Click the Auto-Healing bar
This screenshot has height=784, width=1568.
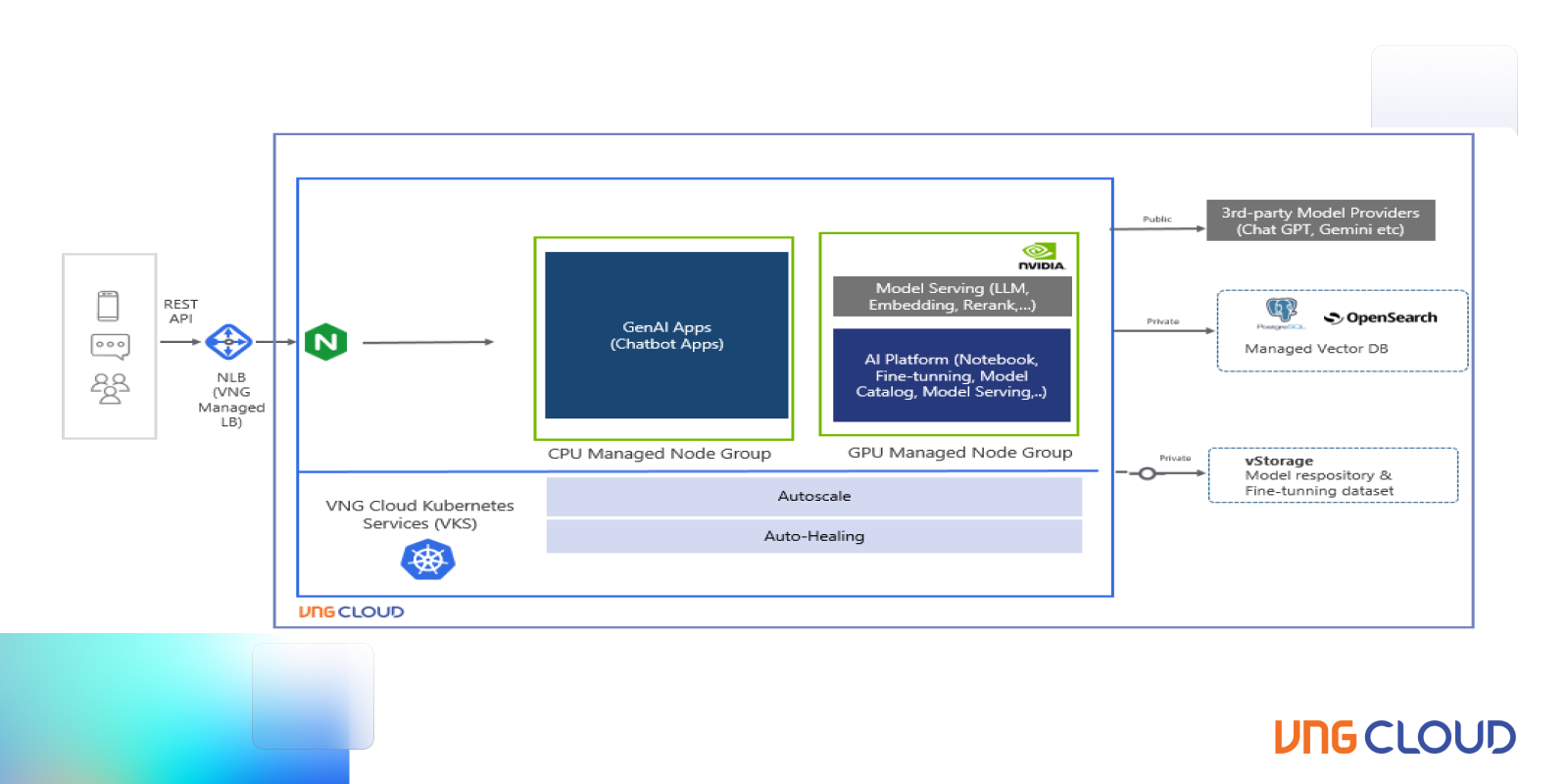click(x=814, y=536)
